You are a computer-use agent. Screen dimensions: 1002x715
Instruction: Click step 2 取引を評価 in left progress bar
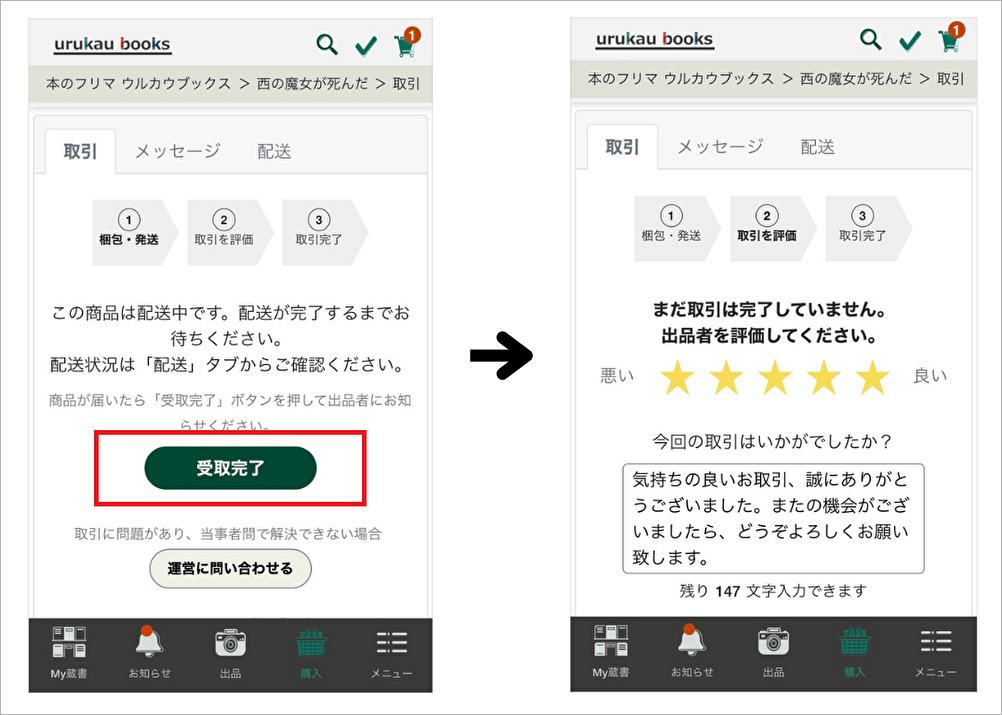tap(224, 230)
